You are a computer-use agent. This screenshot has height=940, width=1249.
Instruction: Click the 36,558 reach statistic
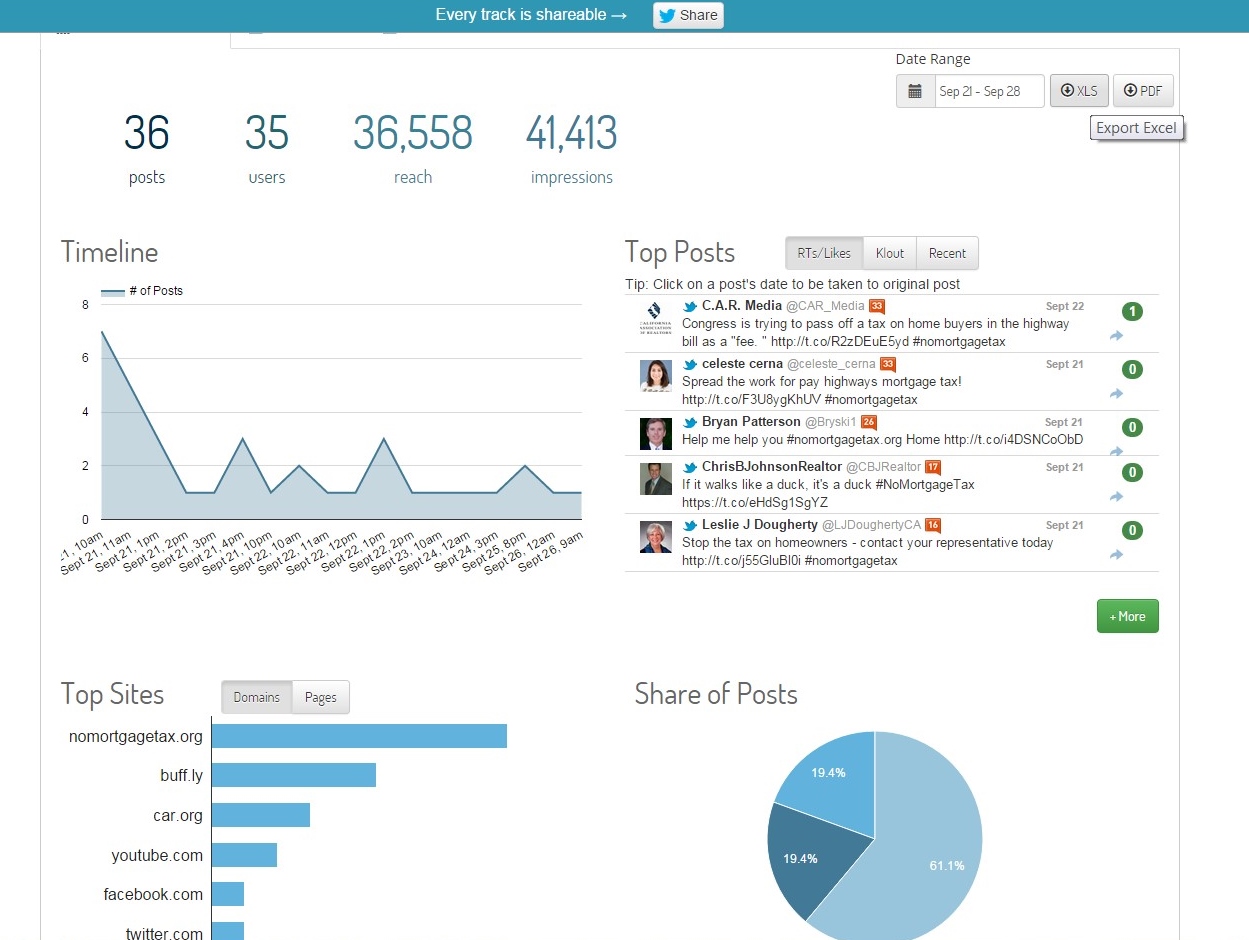(413, 148)
